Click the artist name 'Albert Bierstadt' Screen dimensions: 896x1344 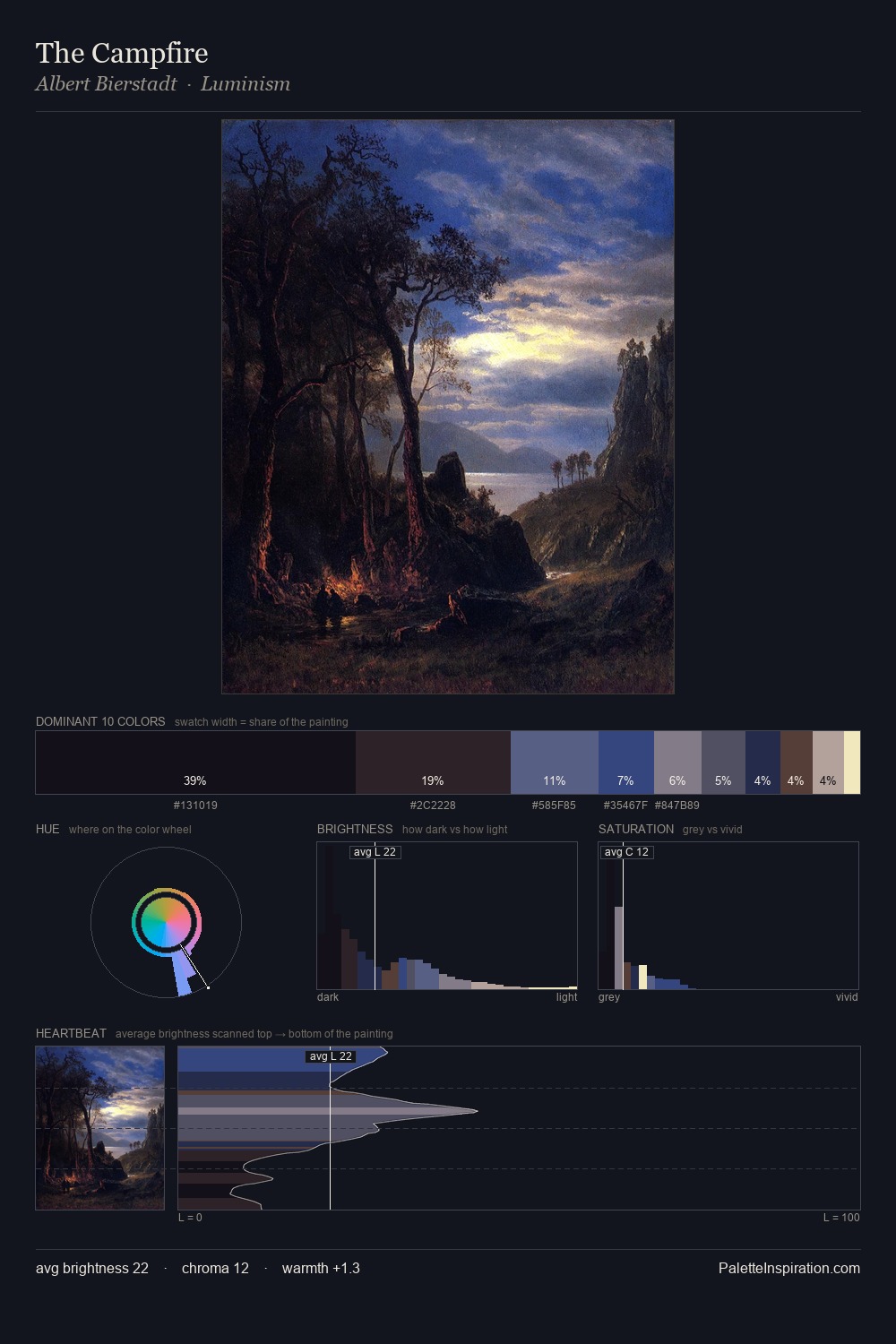pyautogui.click(x=106, y=84)
